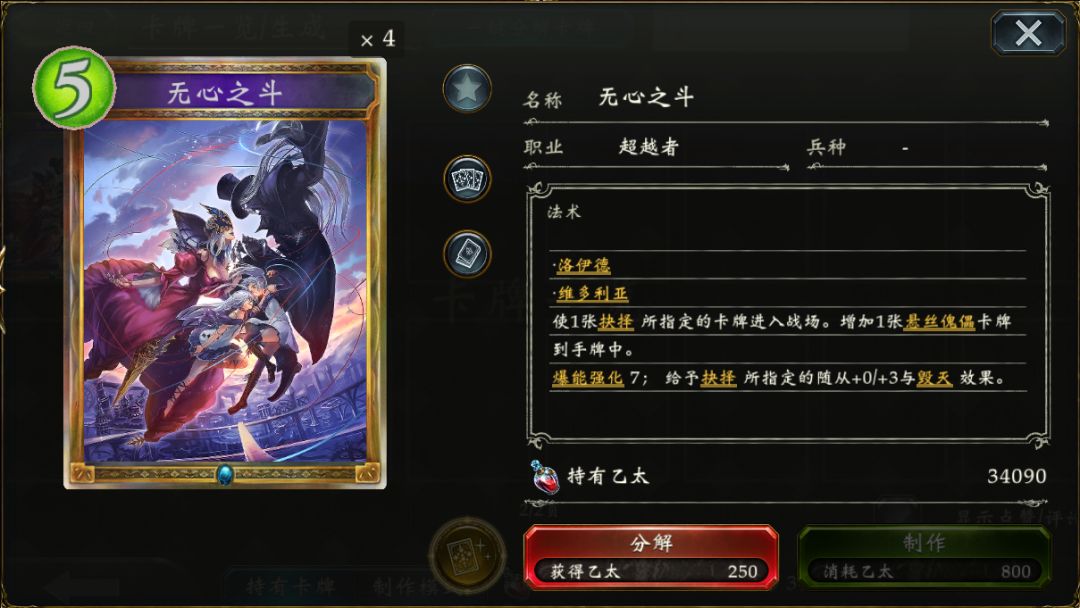Click the single card flip icon
The image size is (1080, 608).
(467, 253)
